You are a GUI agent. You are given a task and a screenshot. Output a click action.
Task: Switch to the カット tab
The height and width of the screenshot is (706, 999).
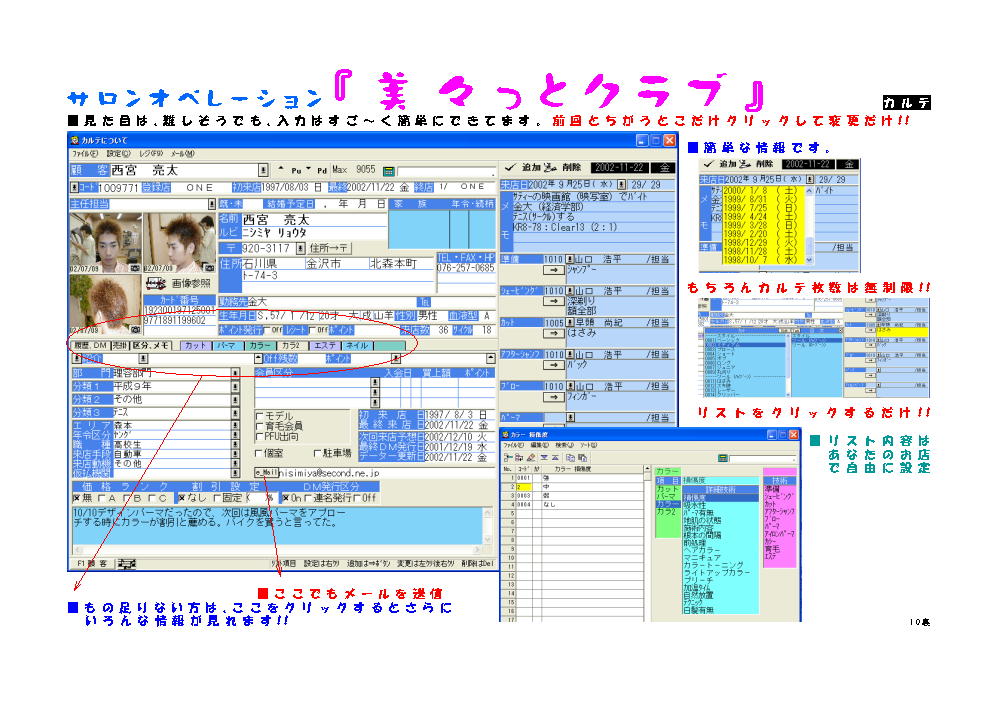pyautogui.click(x=196, y=345)
